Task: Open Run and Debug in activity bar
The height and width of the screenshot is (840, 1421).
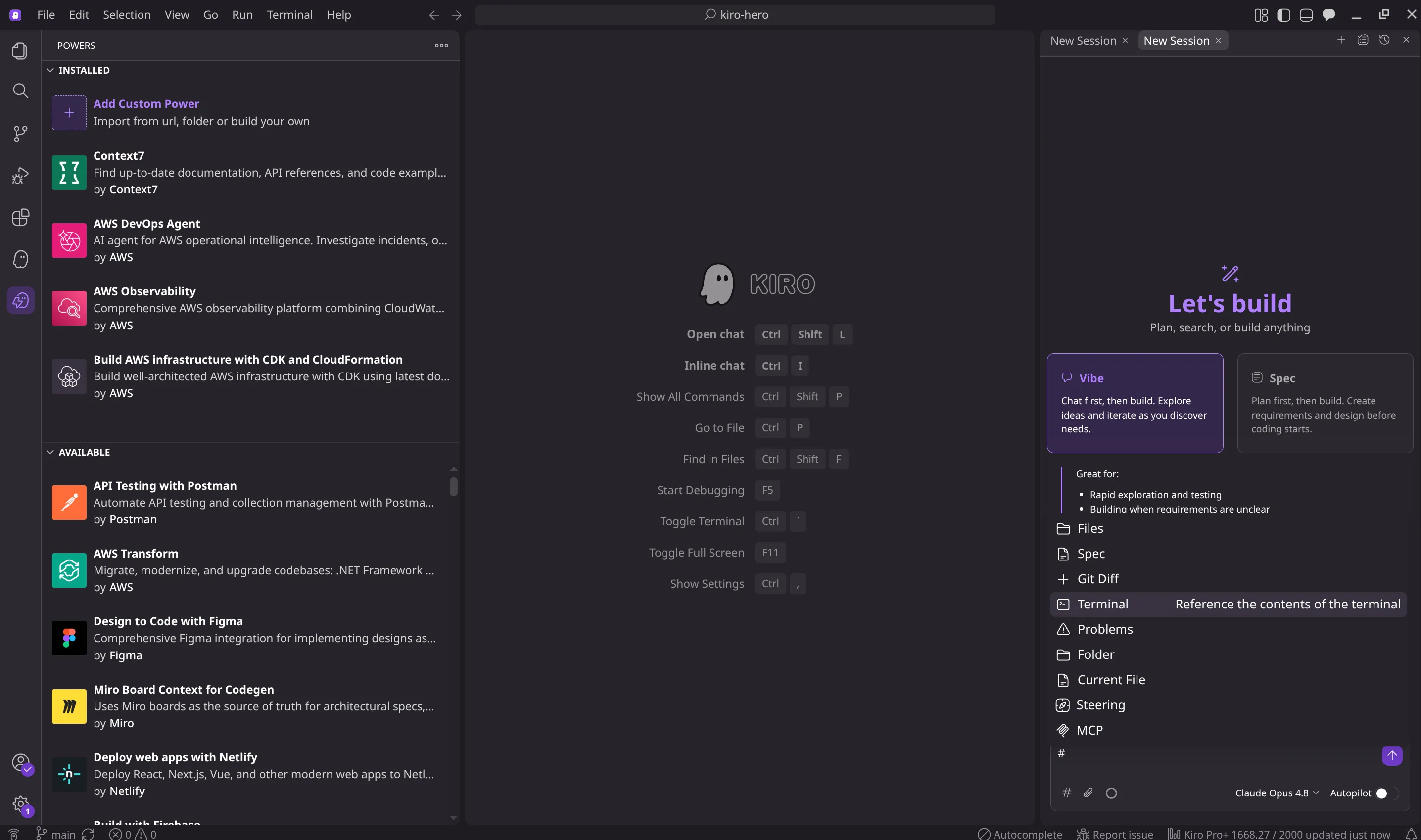Action: 20,176
